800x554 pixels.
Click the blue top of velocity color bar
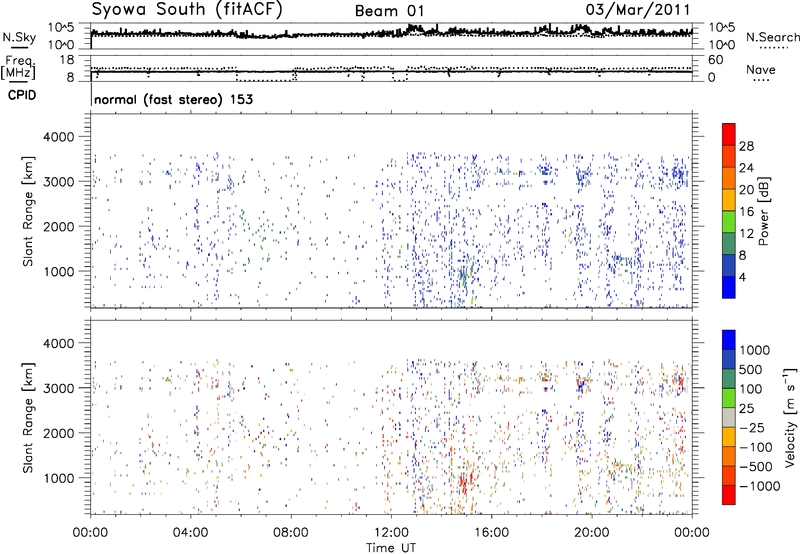pyautogui.click(x=729, y=339)
